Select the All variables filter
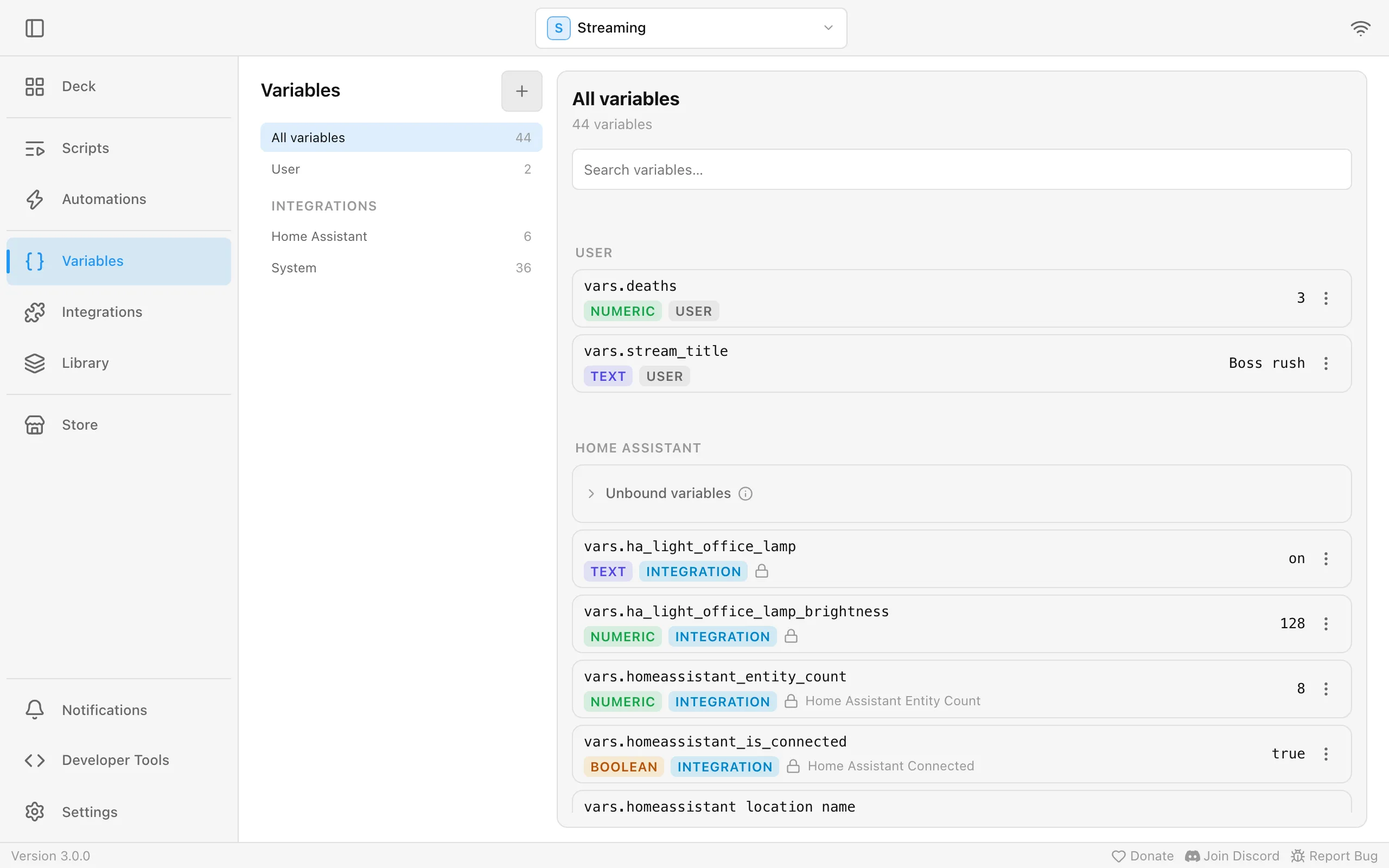 (400, 138)
